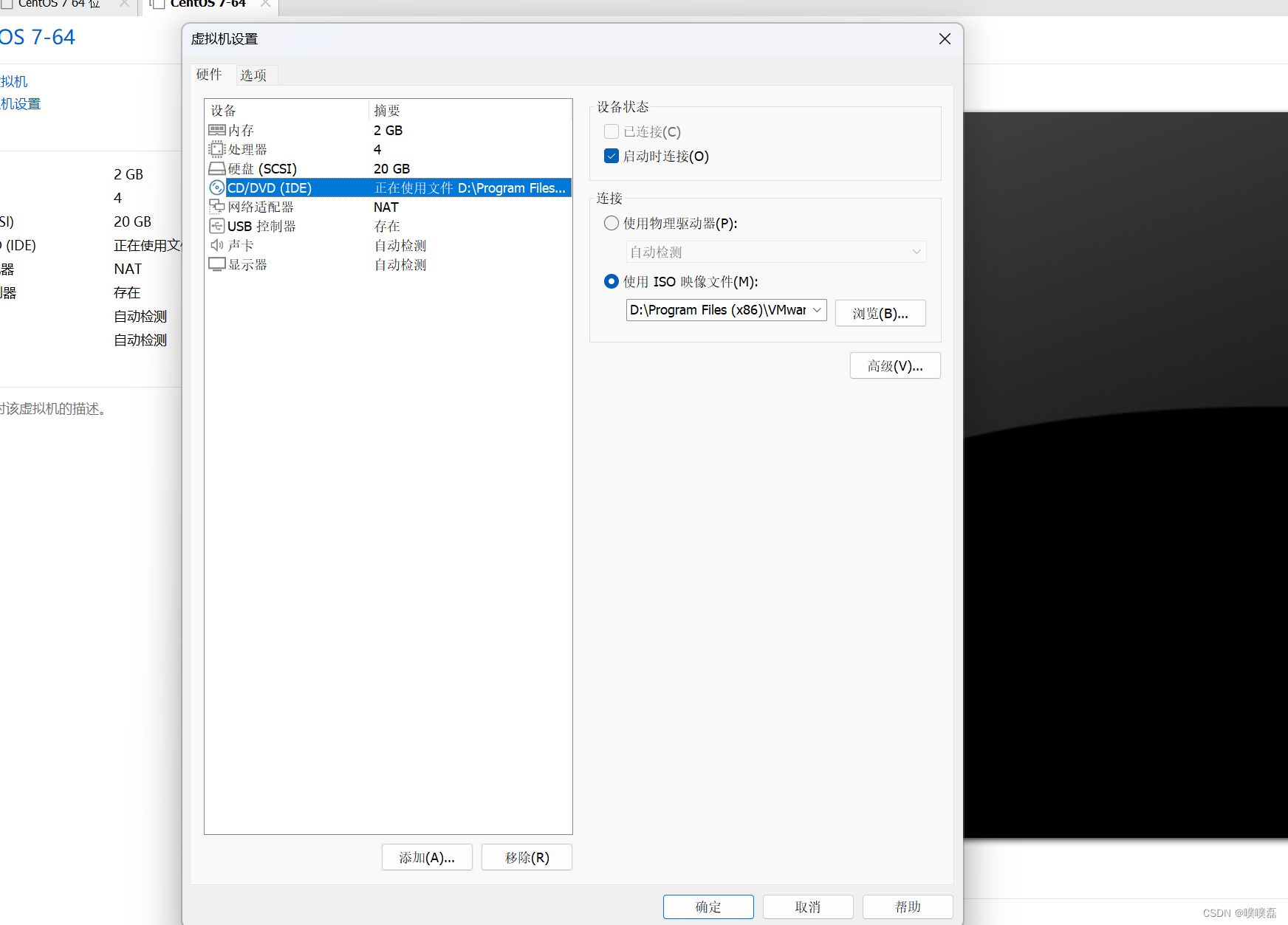
Task: Close the CentOS 7-64 tab
Action: coord(265,4)
